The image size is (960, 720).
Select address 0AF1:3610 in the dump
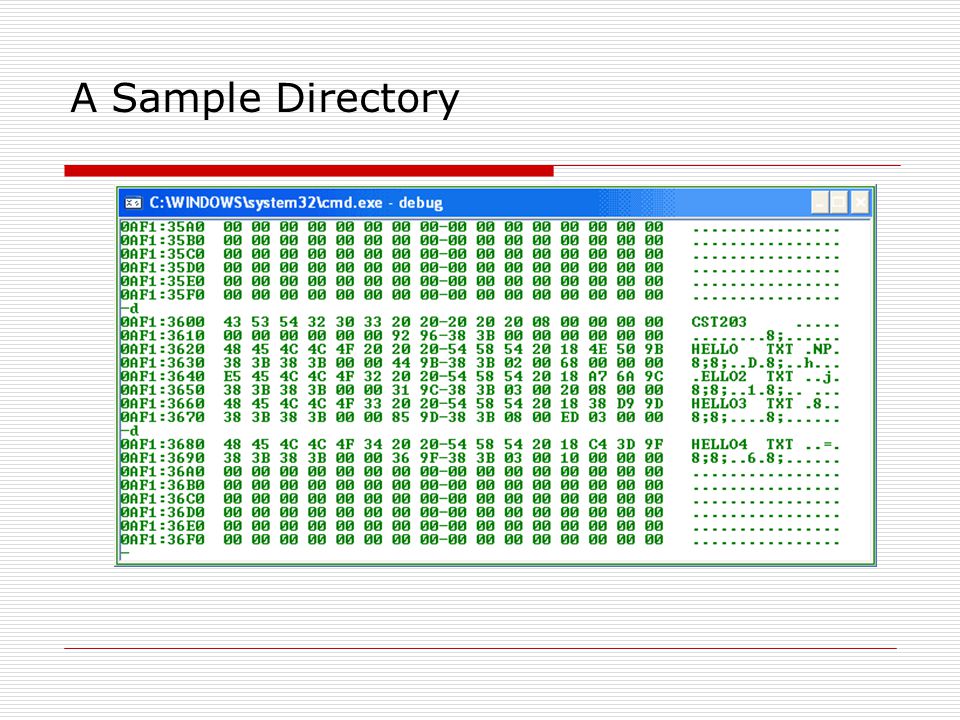[x=162, y=336]
